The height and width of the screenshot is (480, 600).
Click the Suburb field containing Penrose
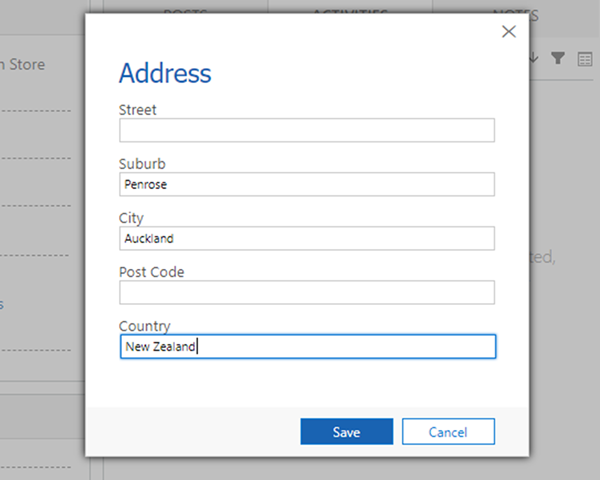tap(306, 185)
